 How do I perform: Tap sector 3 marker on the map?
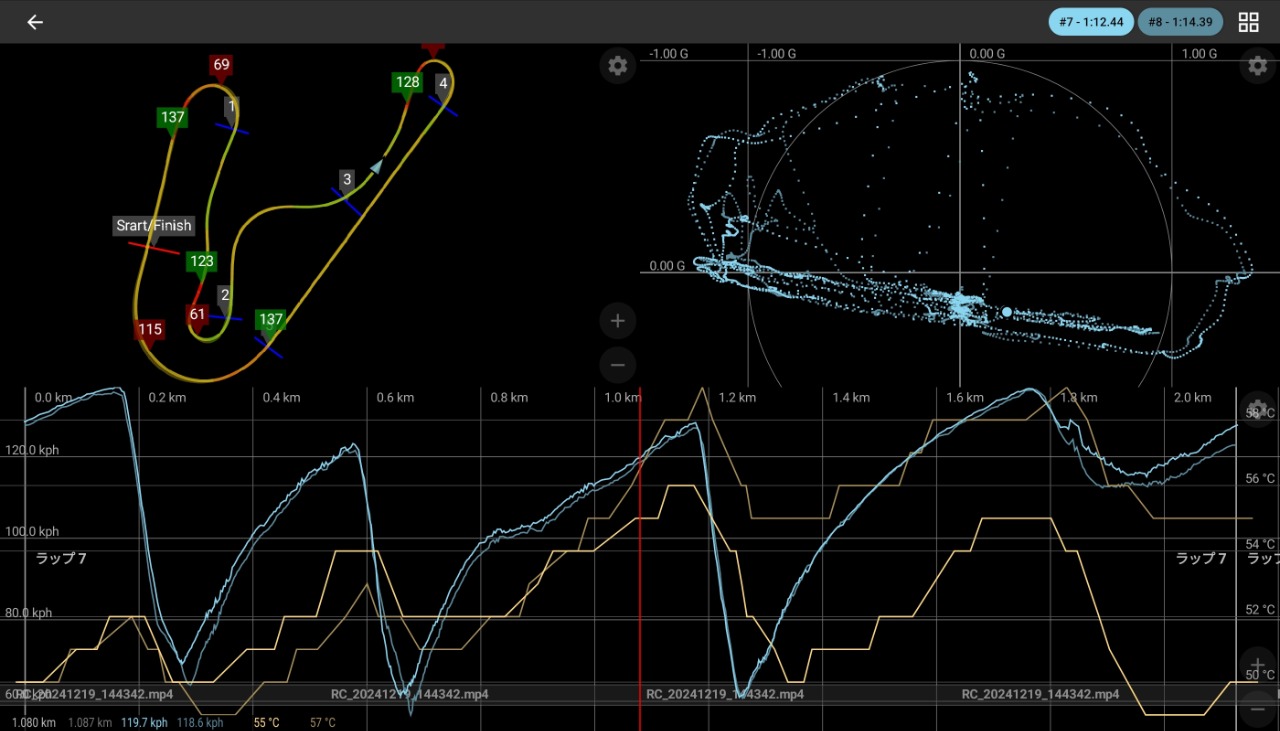346,182
